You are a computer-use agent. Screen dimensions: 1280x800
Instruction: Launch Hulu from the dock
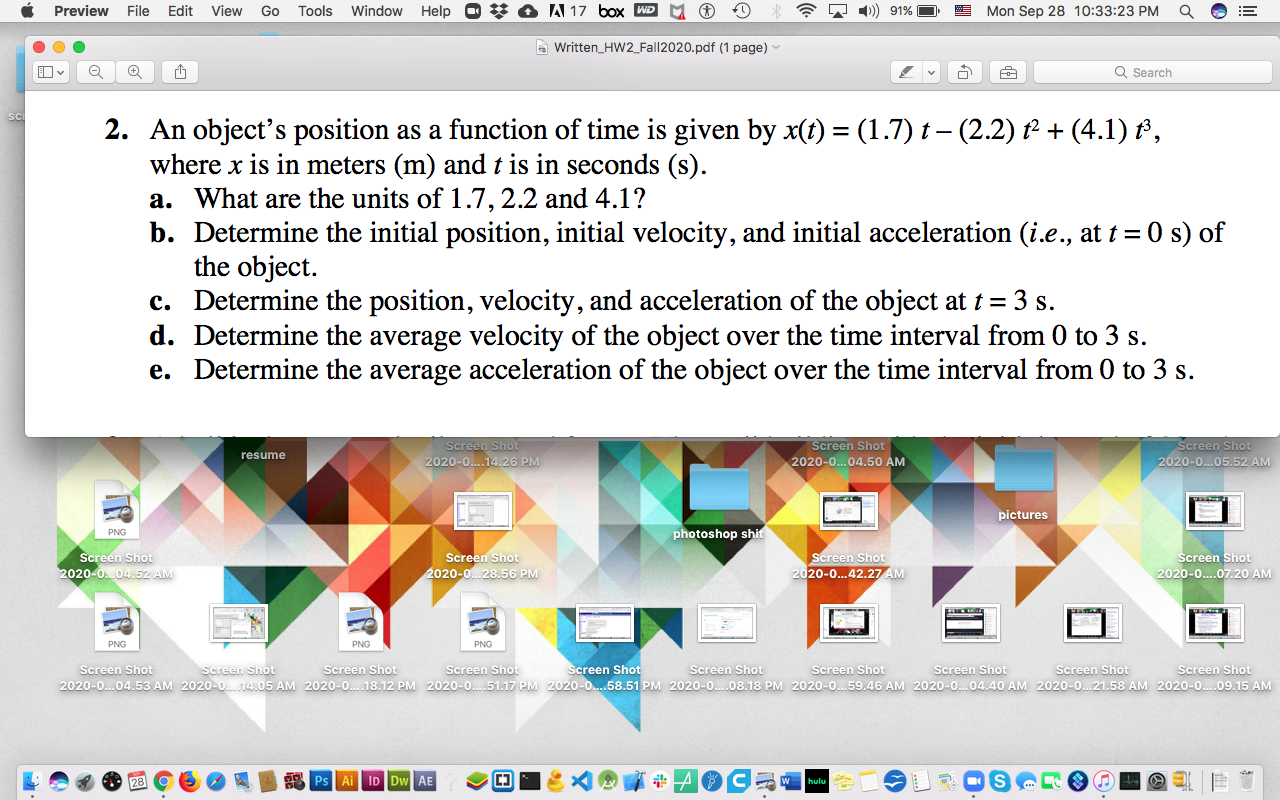click(816, 781)
